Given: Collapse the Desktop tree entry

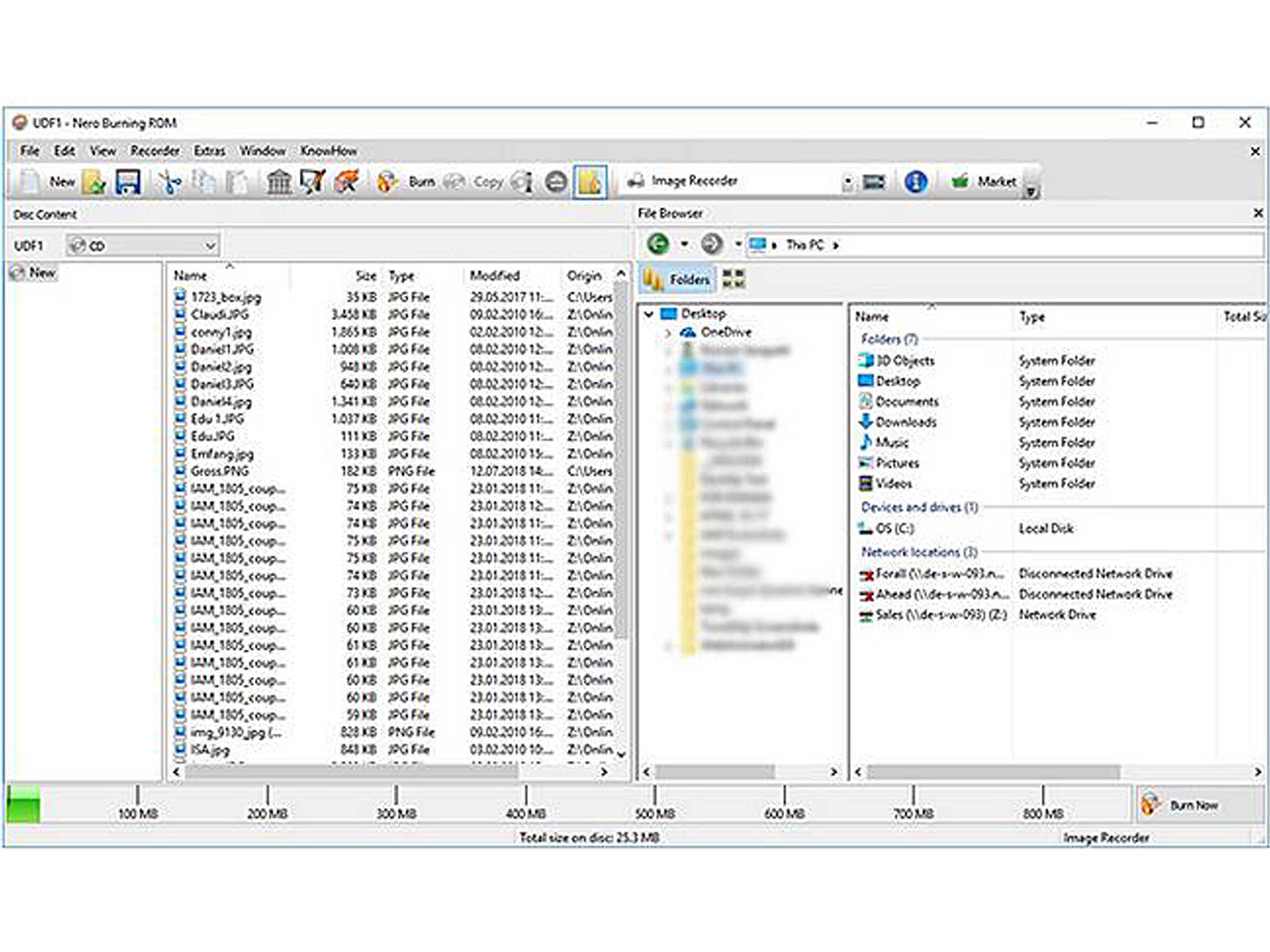Looking at the screenshot, I should (649, 314).
